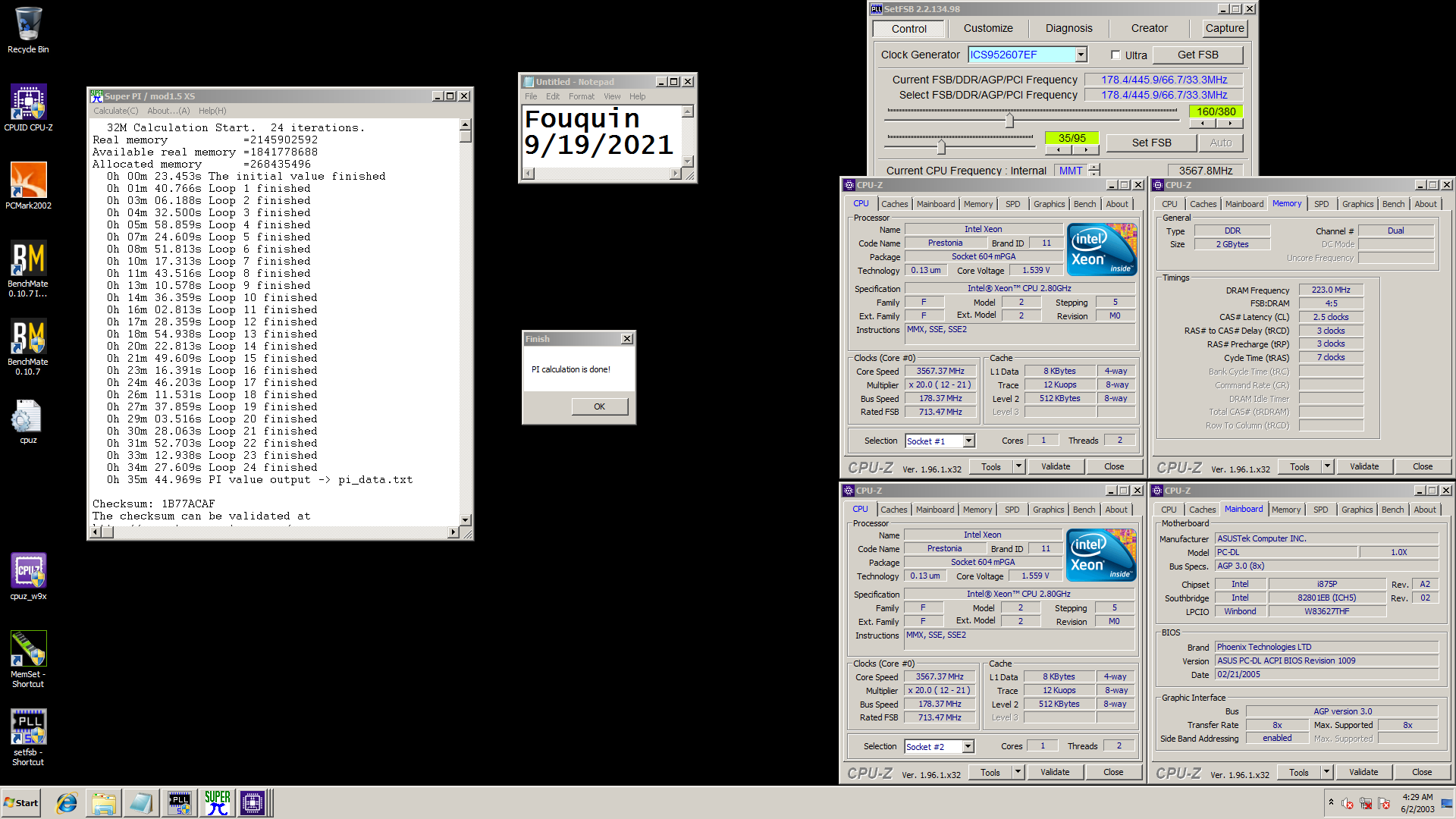Click Super PI horizontal scrollbar right arrow
The width and height of the screenshot is (1456, 819).
pos(453,532)
